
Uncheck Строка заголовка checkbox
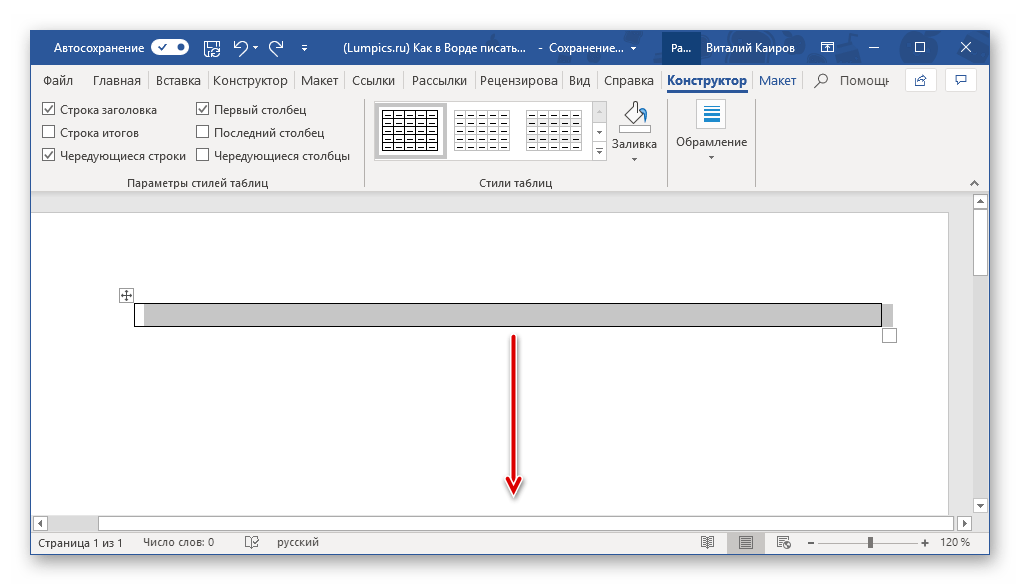(49, 110)
